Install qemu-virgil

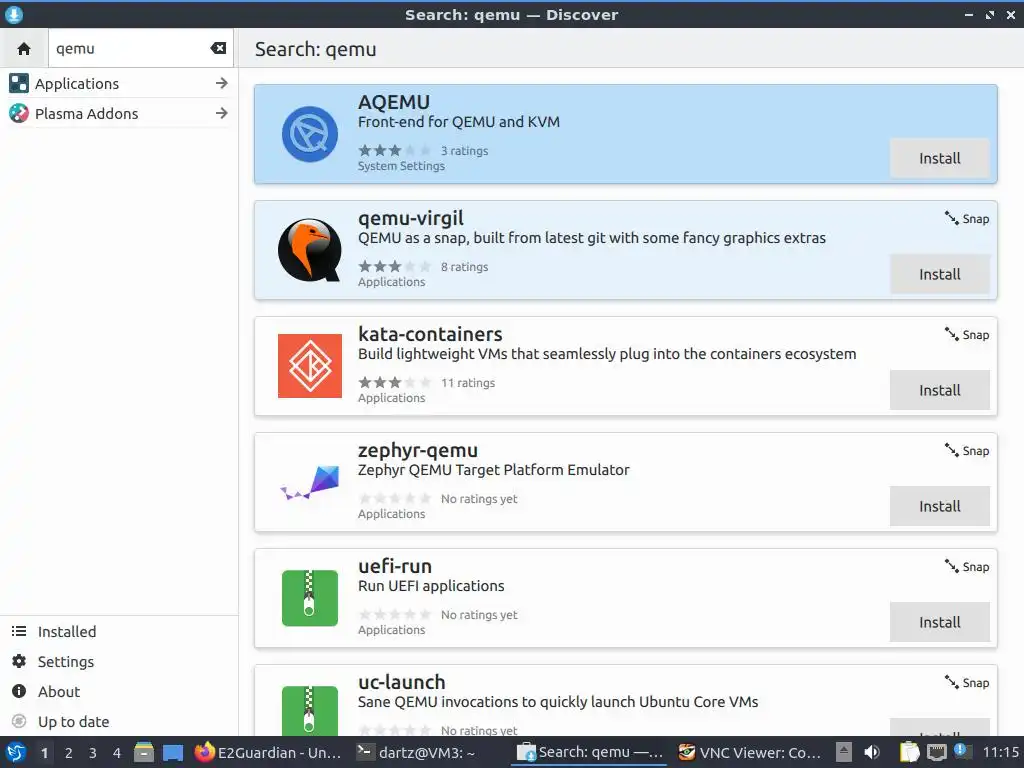[x=939, y=274]
